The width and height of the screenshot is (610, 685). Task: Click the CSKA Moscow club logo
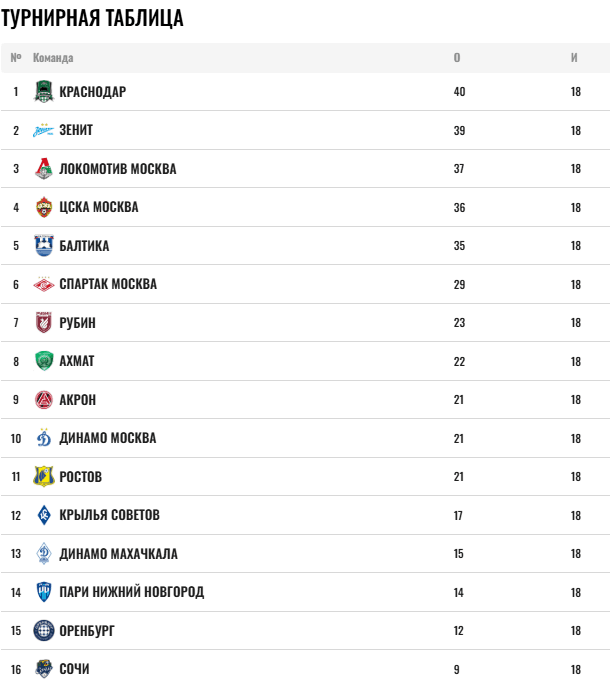click(43, 207)
